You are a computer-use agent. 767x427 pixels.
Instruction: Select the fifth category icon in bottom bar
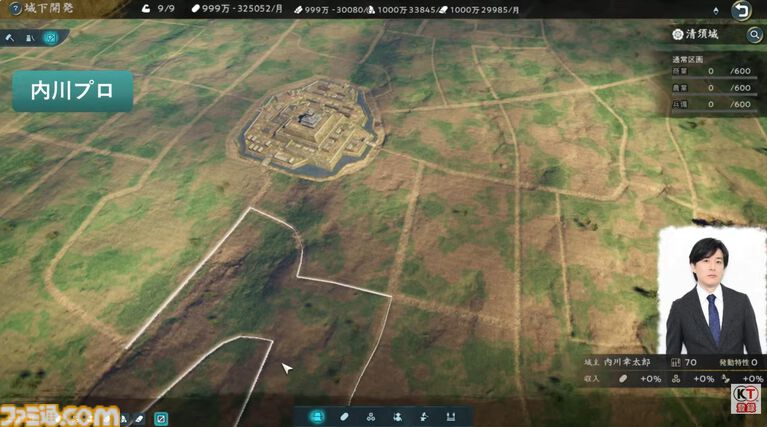[x=424, y=417]
